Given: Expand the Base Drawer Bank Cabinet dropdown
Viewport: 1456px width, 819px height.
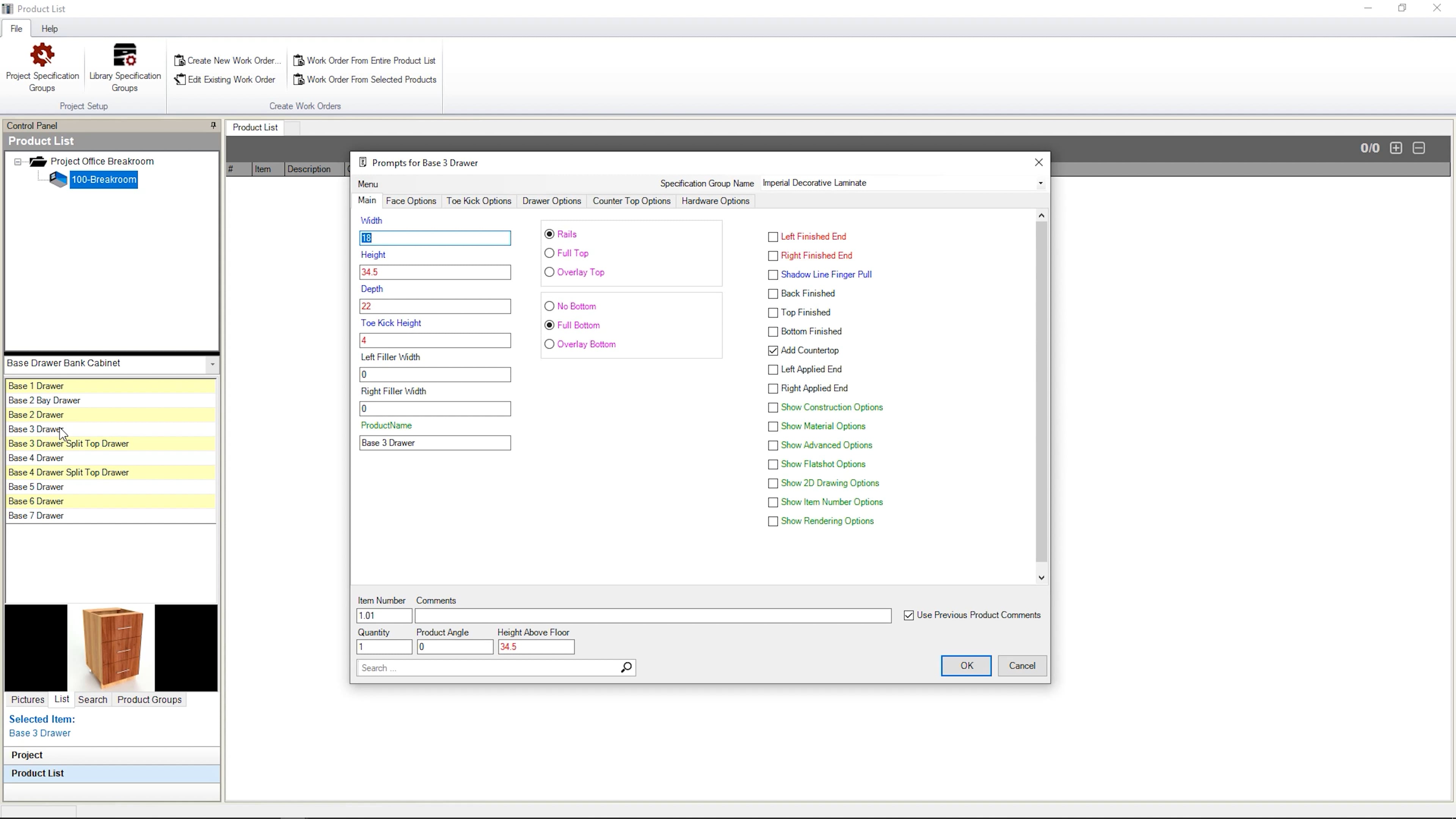Looking at the screenshot, I should click(212, 364).
